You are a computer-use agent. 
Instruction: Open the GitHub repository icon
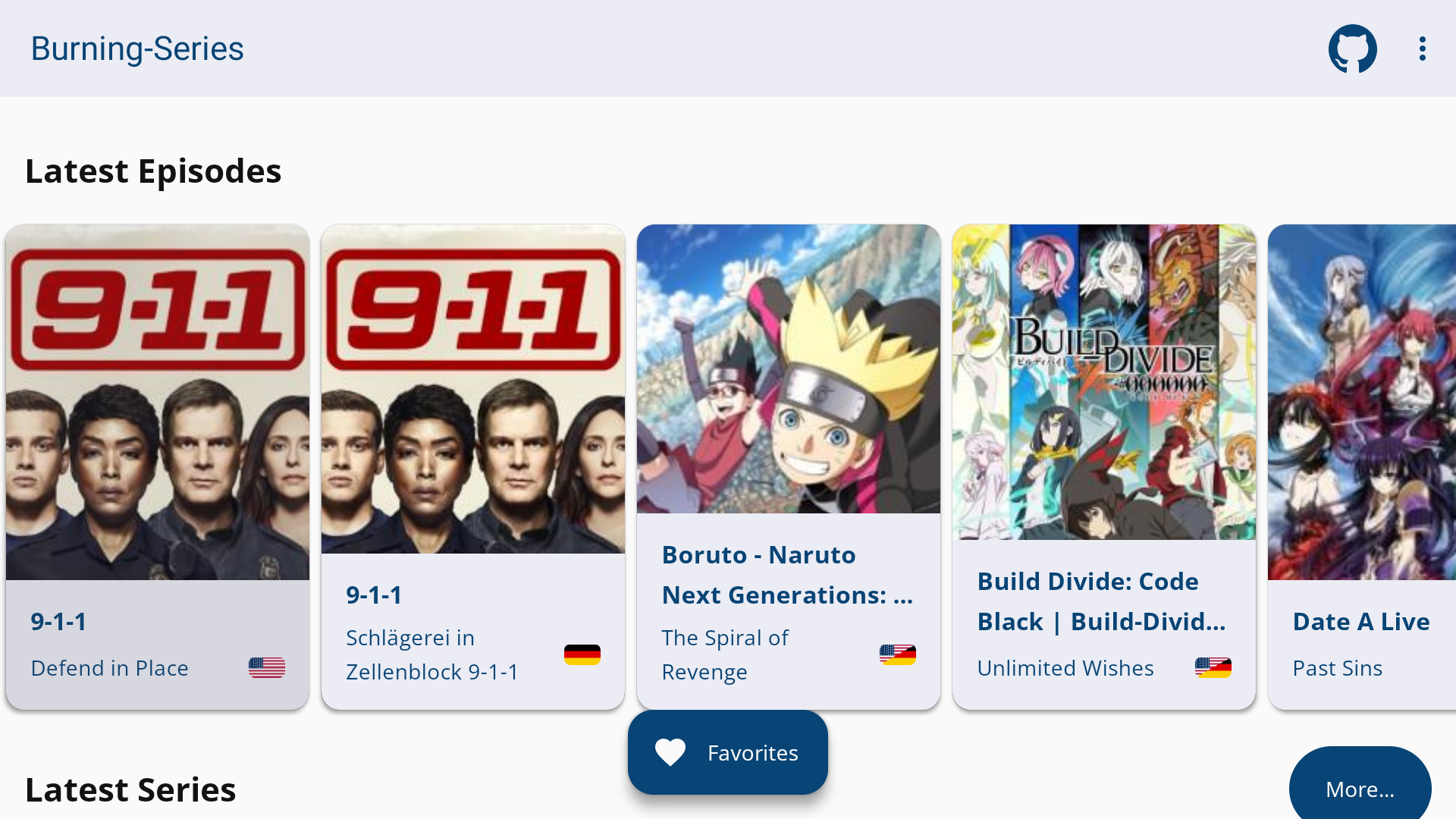(x=1352, y=49)
